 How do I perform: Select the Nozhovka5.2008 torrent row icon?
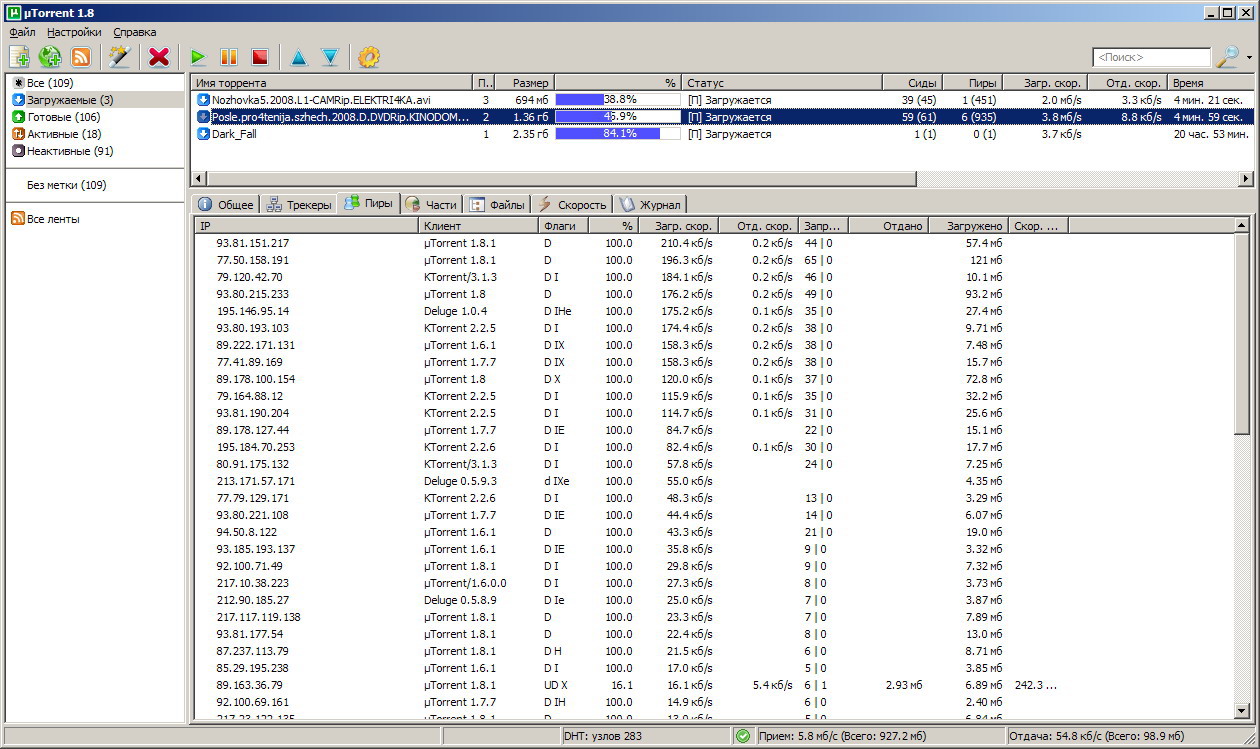pos(203,100)
